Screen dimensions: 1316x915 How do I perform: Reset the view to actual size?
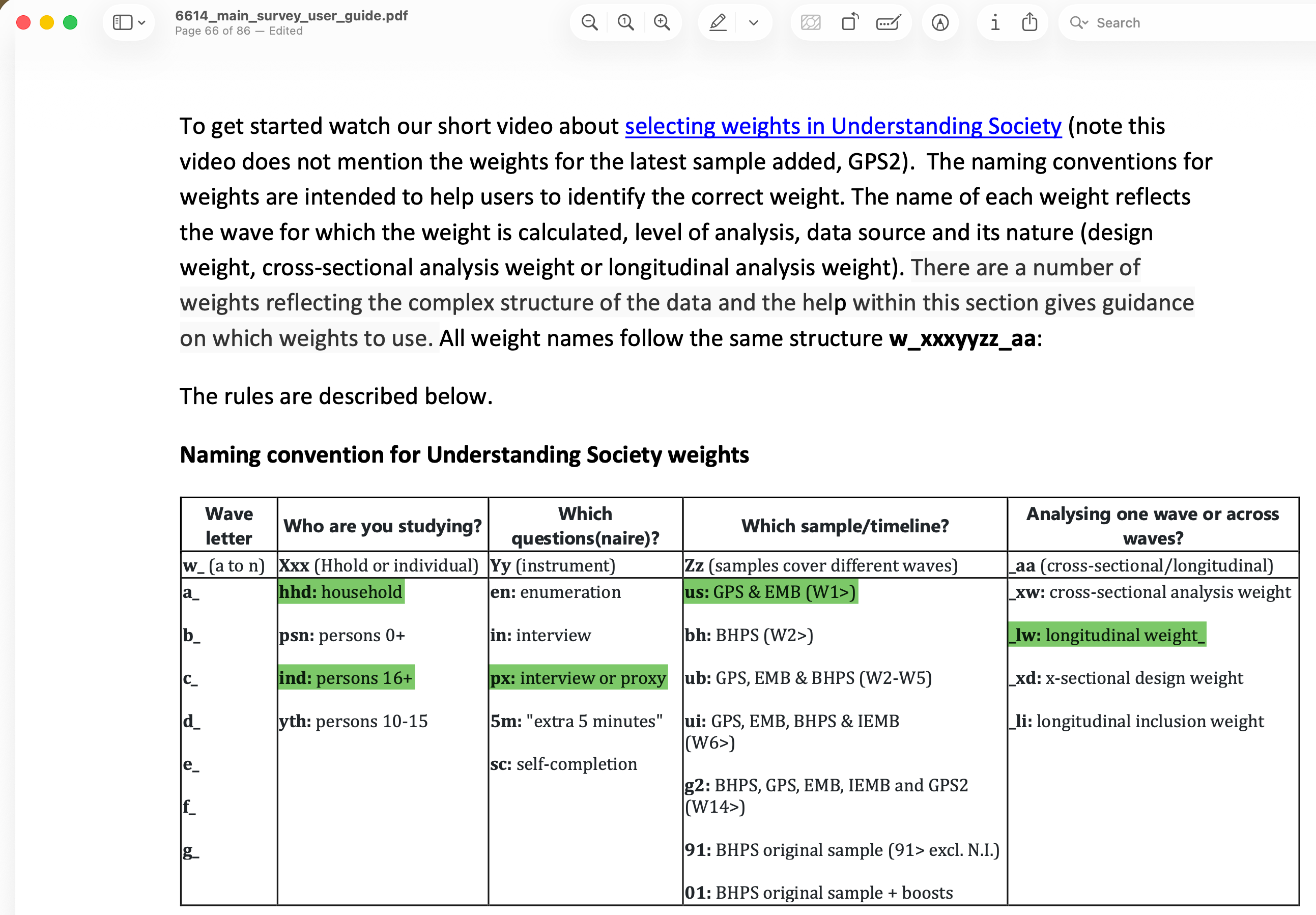625,22
